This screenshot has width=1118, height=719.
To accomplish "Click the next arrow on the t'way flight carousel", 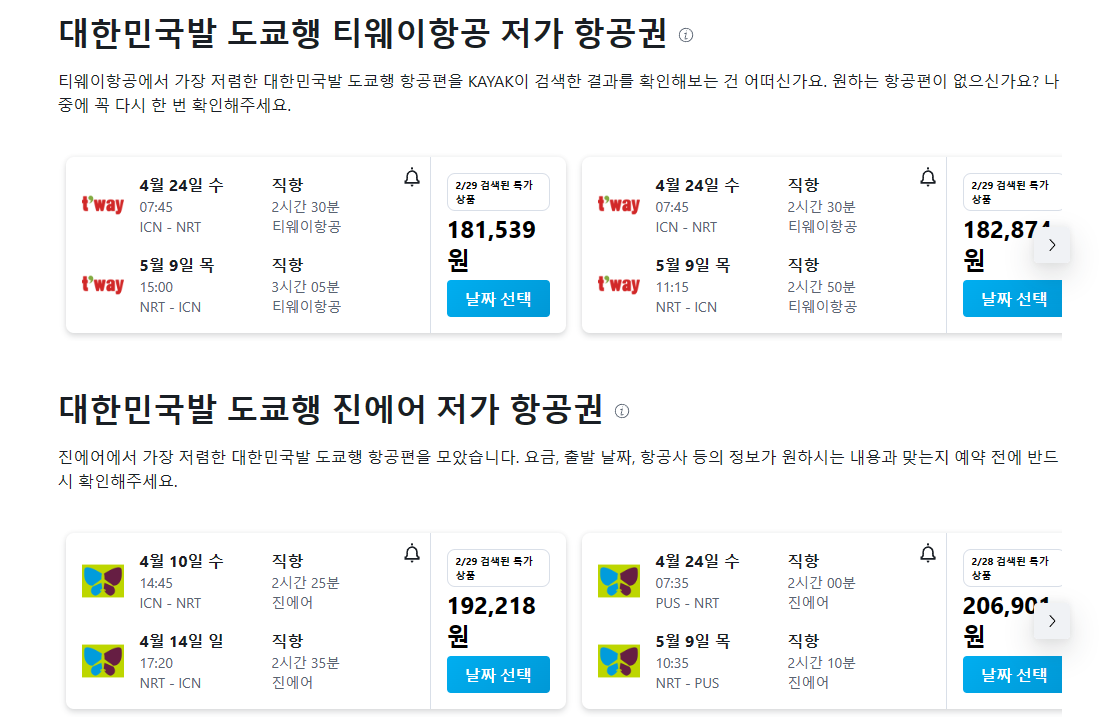I will point(1052,244).
